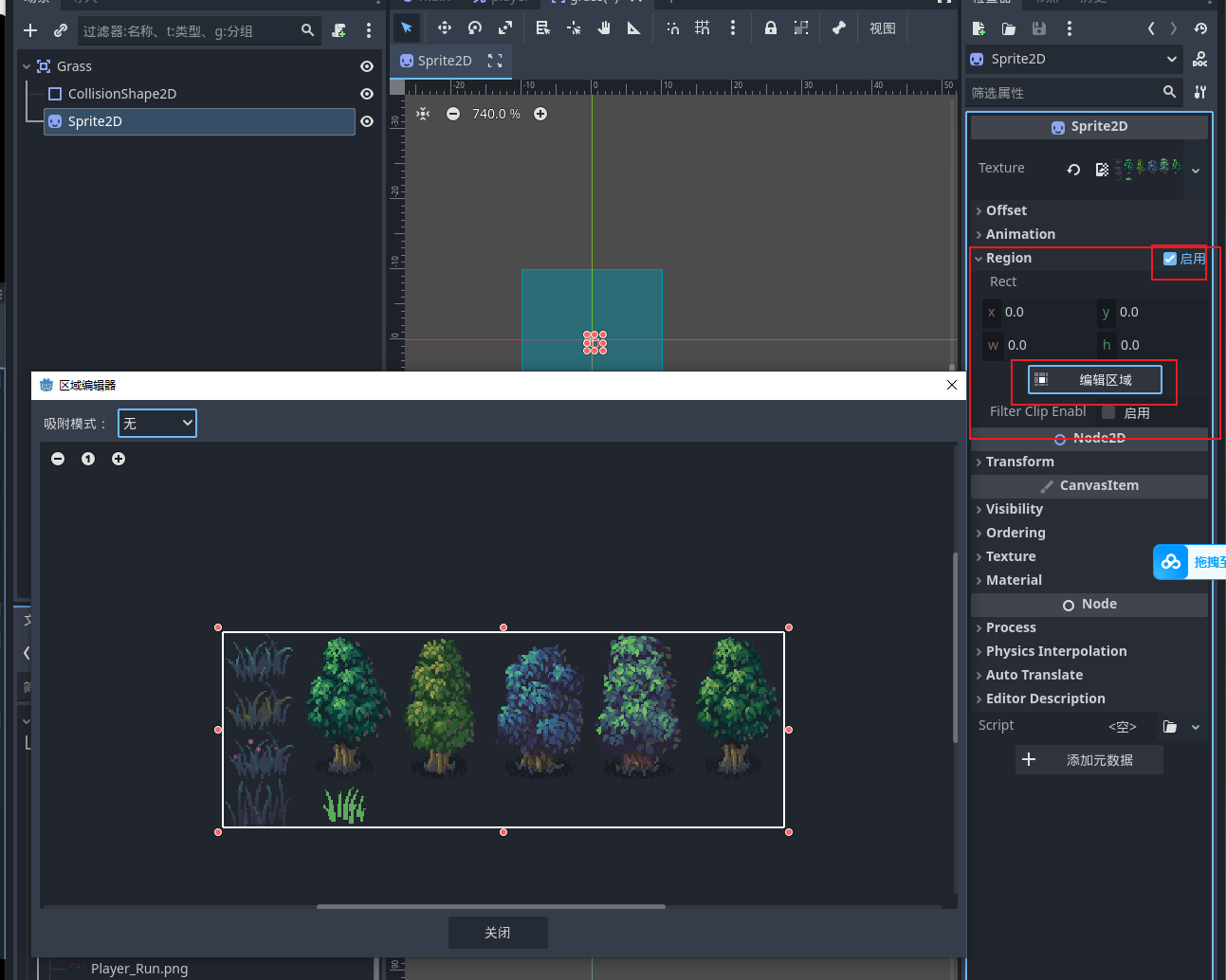The image size is (1226, 980).
Task: Open Sprite2D object selector dropdown
Action: click(1074, 59)
